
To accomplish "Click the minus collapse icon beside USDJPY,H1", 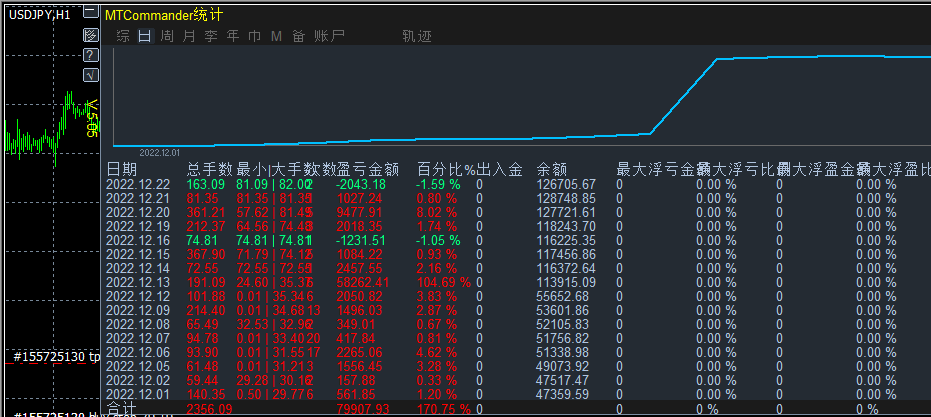I will coord(90,12).
